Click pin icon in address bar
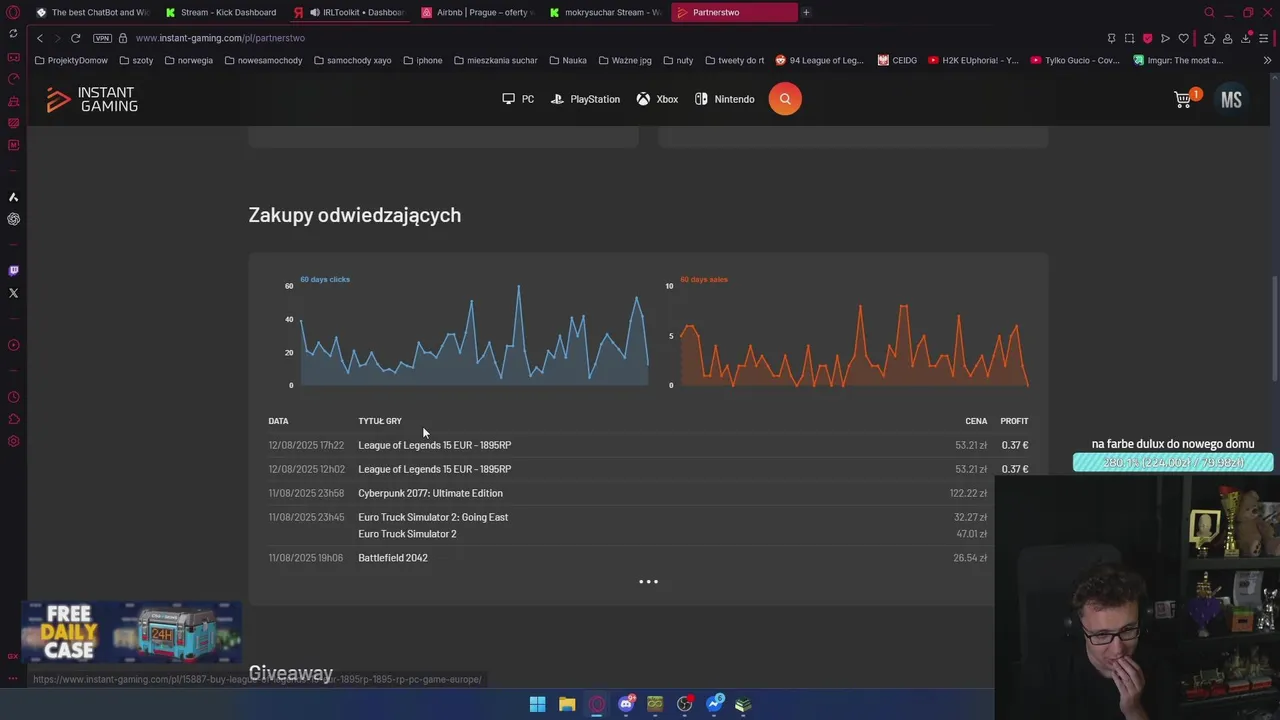 pyautogui.click(x=1111, y=38)
